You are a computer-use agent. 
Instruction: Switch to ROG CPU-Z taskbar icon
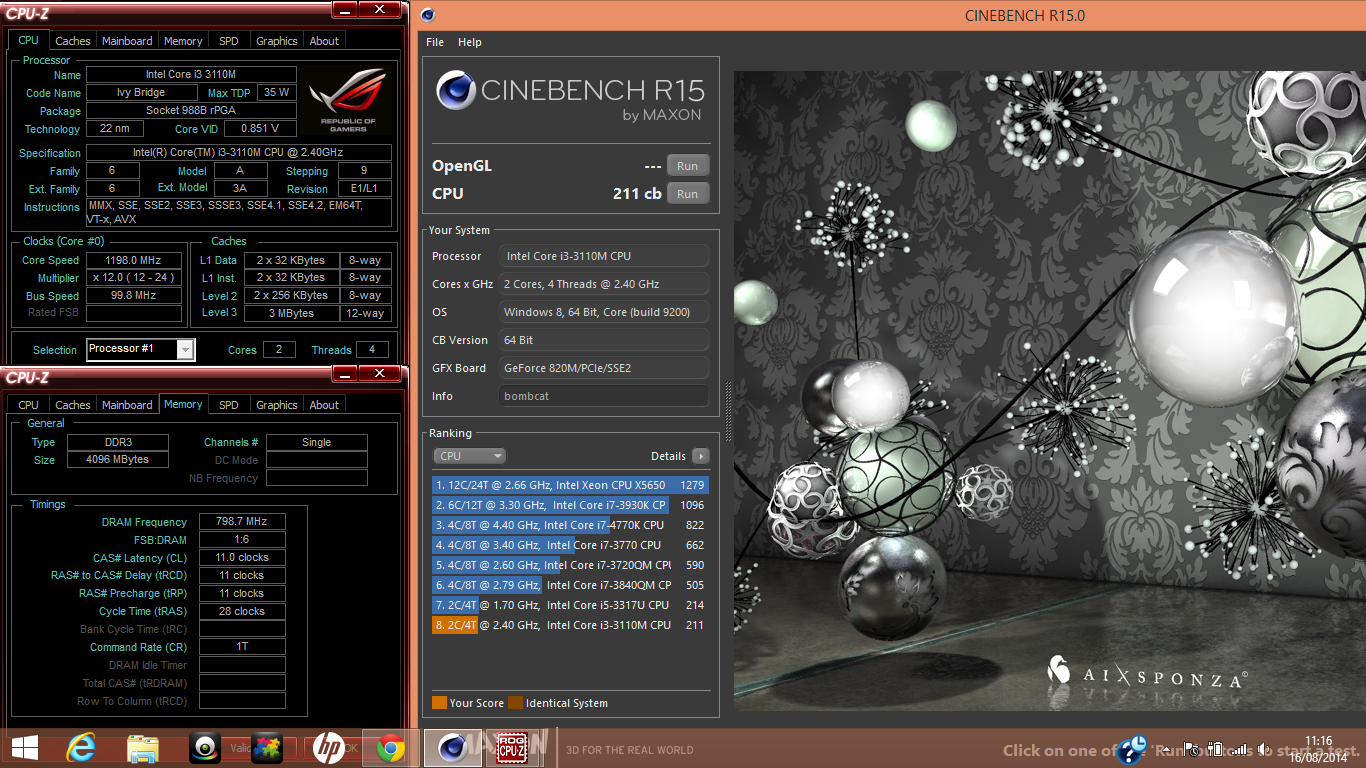pos(512,747)
